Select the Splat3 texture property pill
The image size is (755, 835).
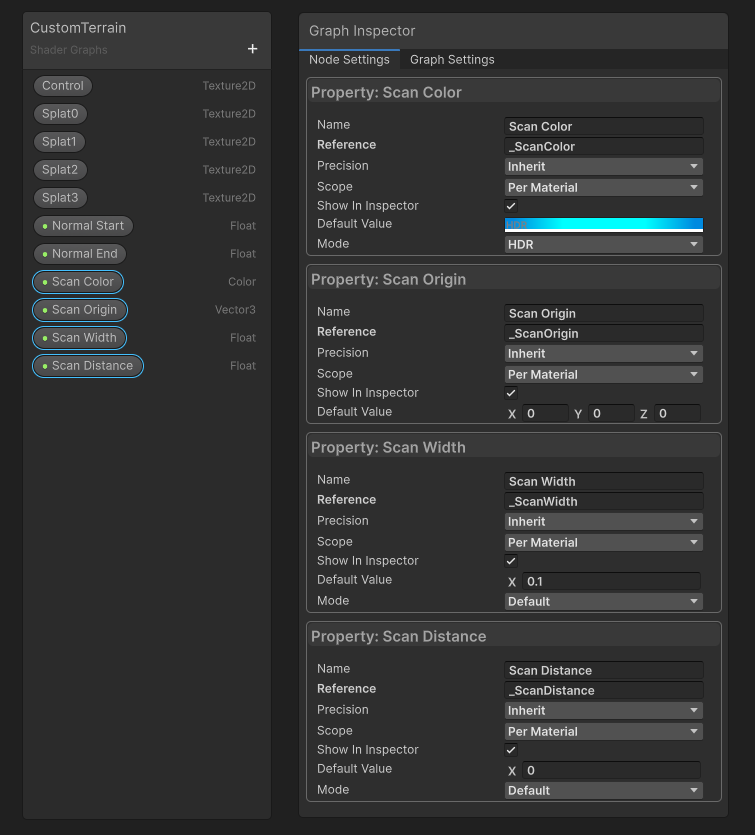[58, 197]
